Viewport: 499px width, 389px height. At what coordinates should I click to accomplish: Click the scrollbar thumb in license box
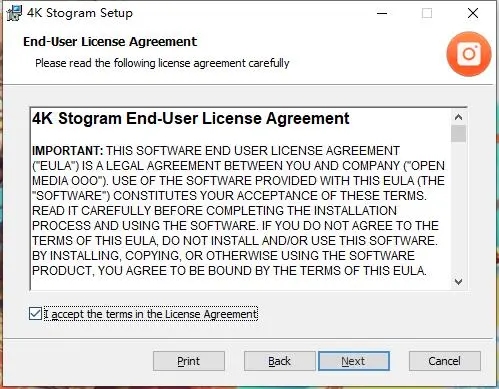458,133
